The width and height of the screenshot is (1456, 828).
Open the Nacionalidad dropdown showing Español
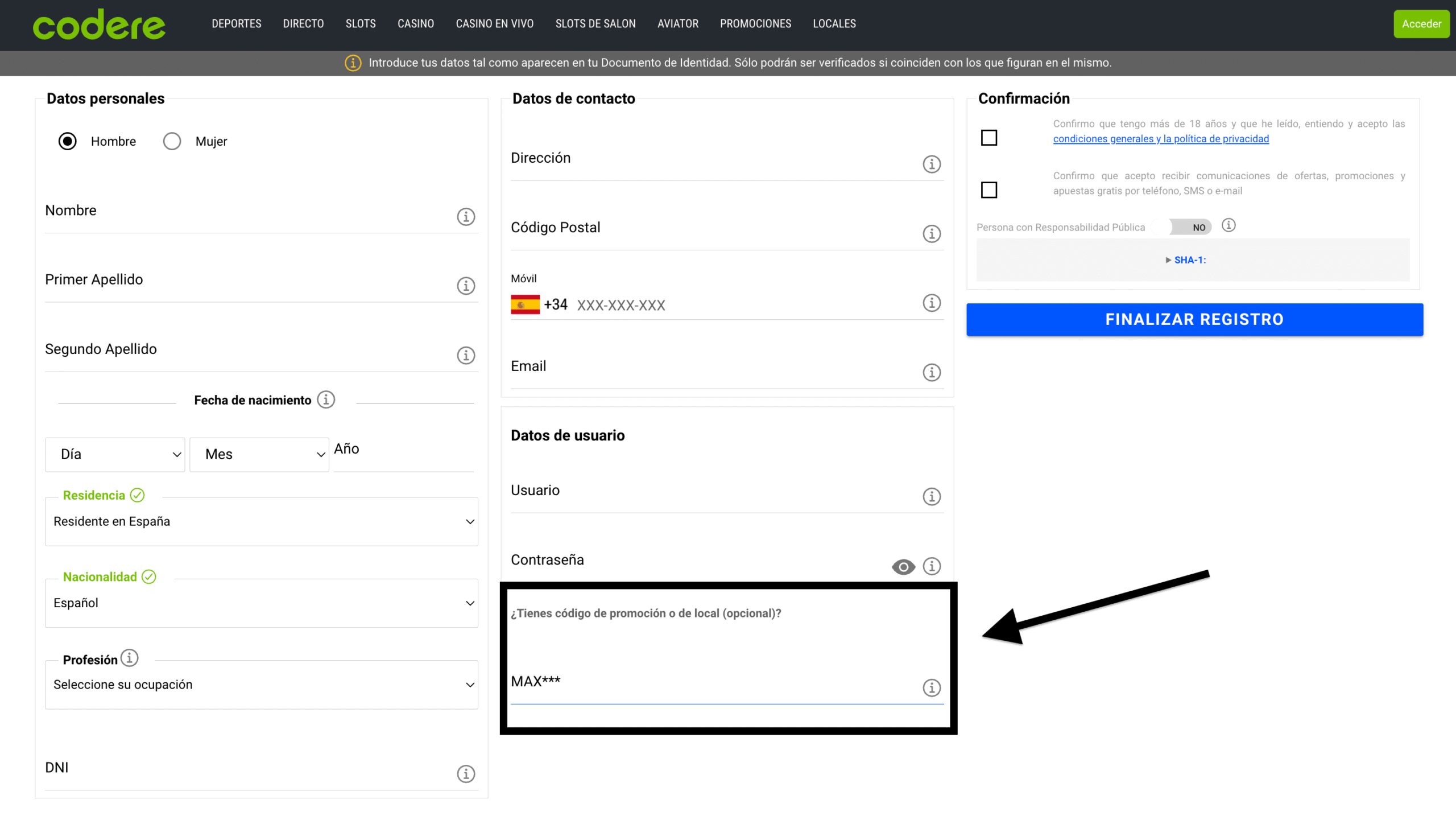click(x=262, y=603)
